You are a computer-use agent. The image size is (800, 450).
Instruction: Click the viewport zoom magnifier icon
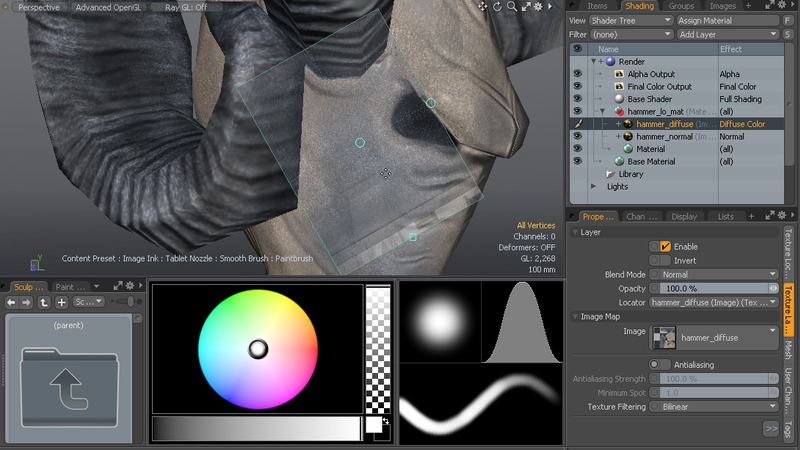[x=512, y=6]
